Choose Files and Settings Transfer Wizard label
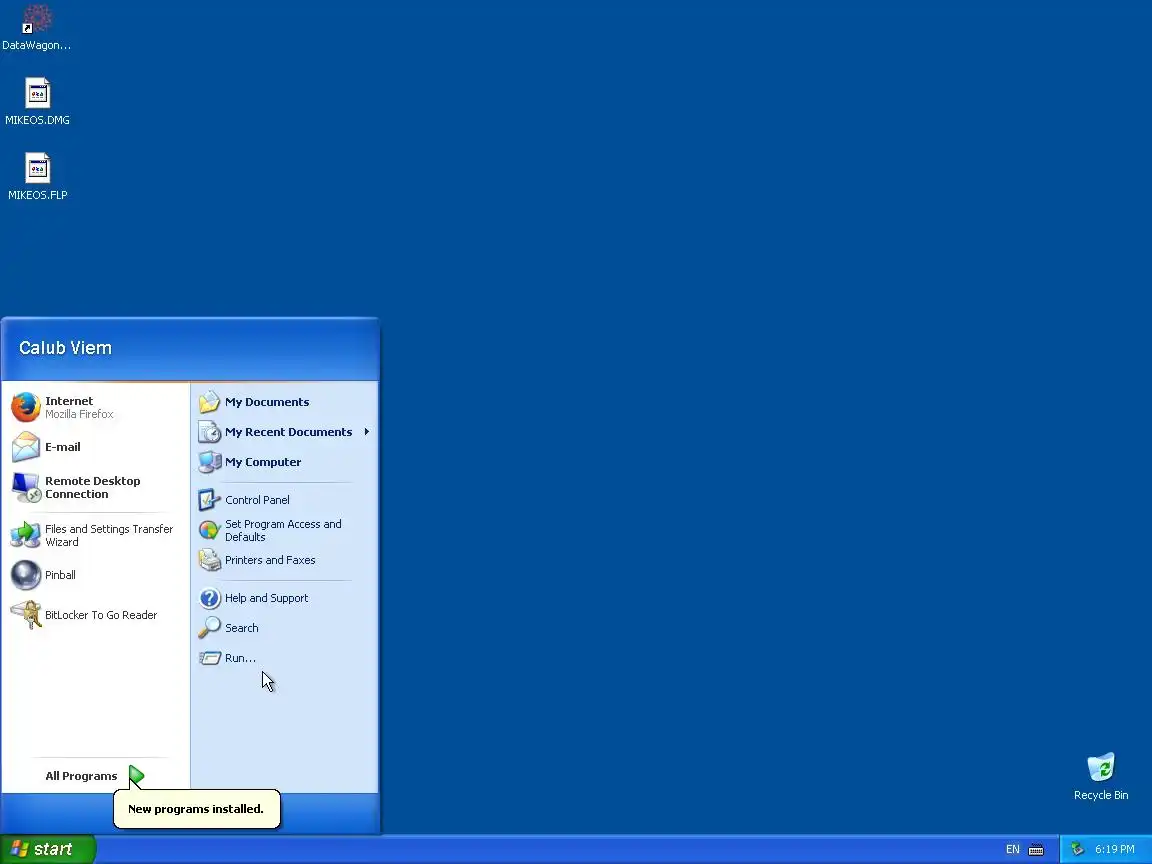Image resolution: width=1152 pixels, height=864 pixels. [109, 535]
